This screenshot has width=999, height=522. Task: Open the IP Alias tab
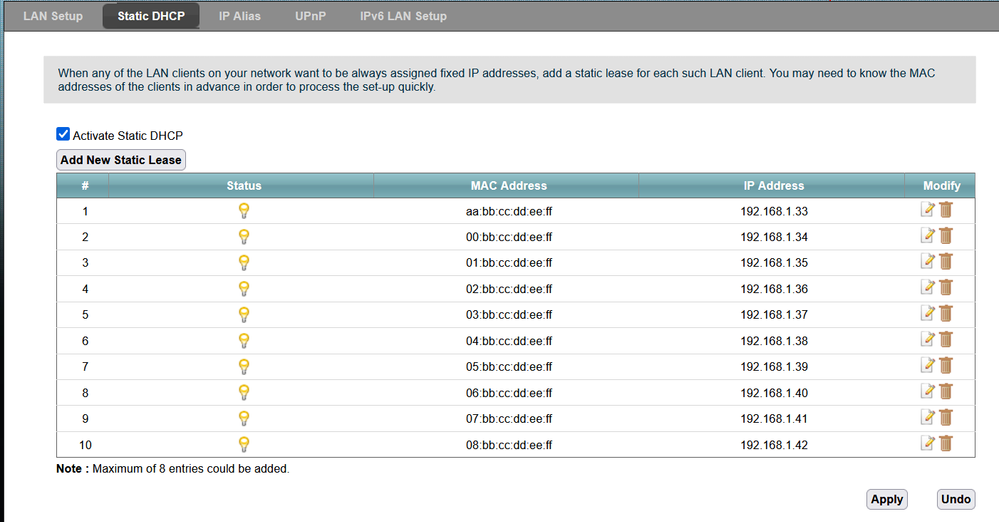tap(240, 16)
